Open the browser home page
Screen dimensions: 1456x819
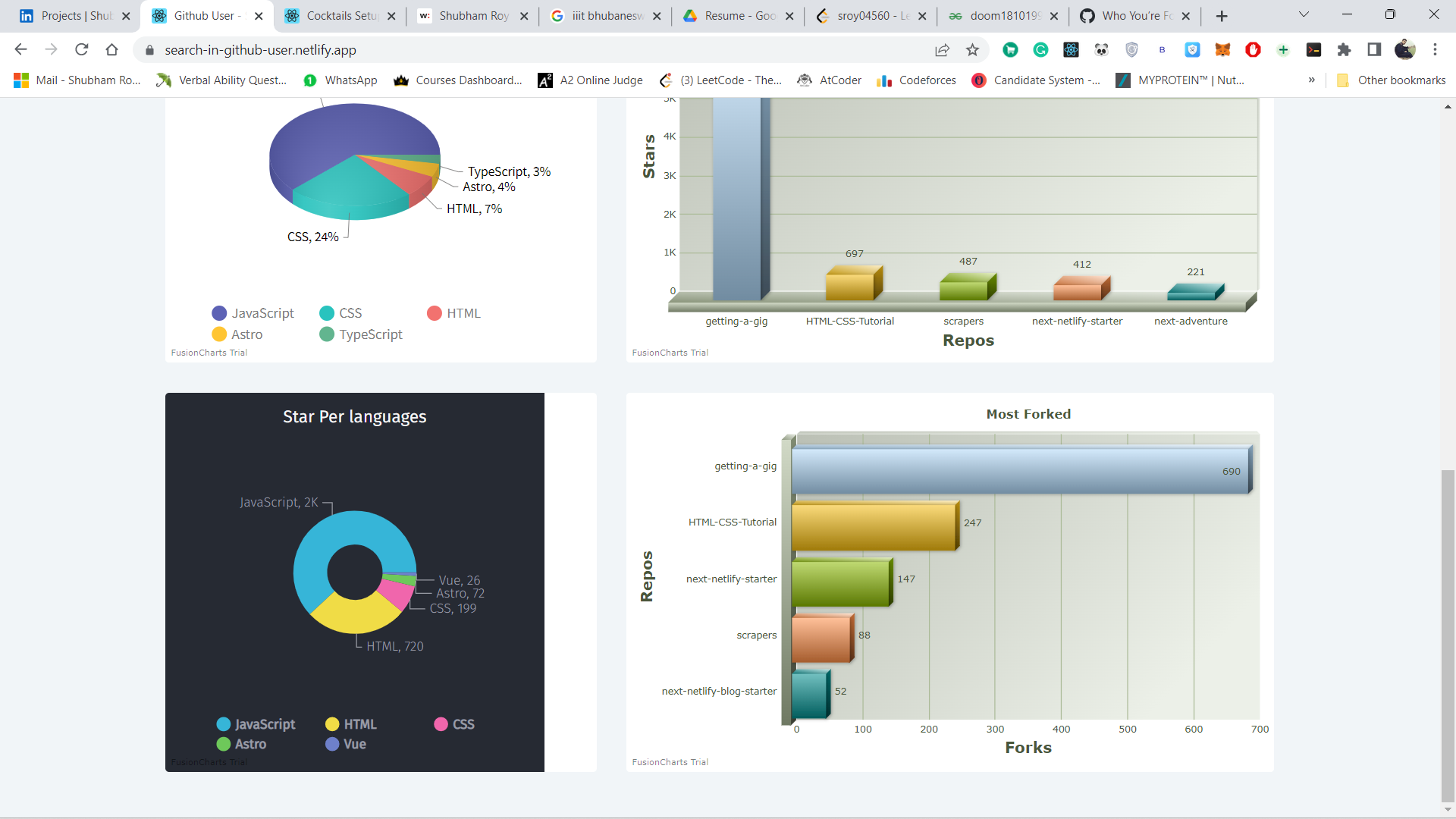point(112,50)
